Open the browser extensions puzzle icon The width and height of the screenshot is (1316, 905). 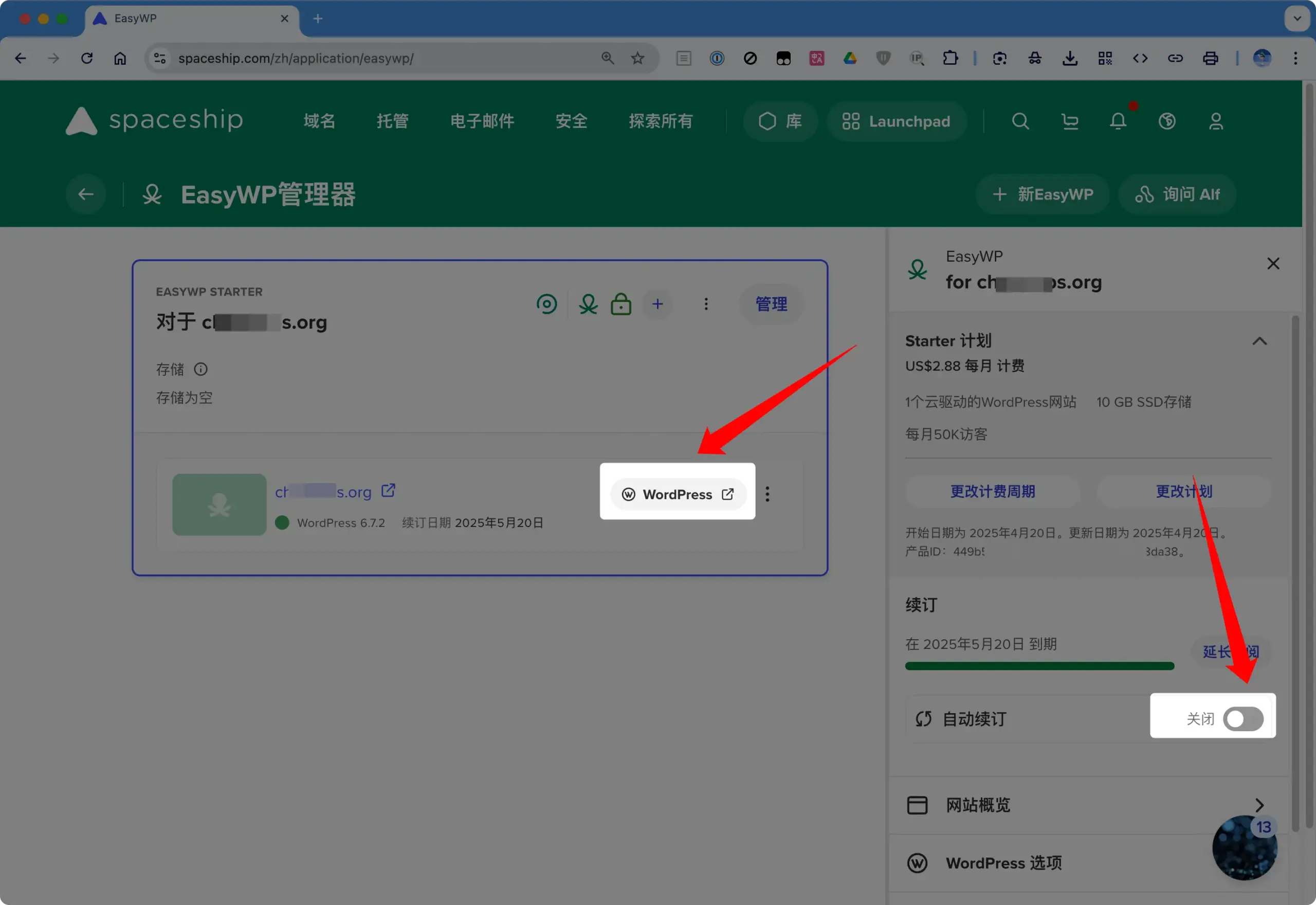[x=950, y=58]
